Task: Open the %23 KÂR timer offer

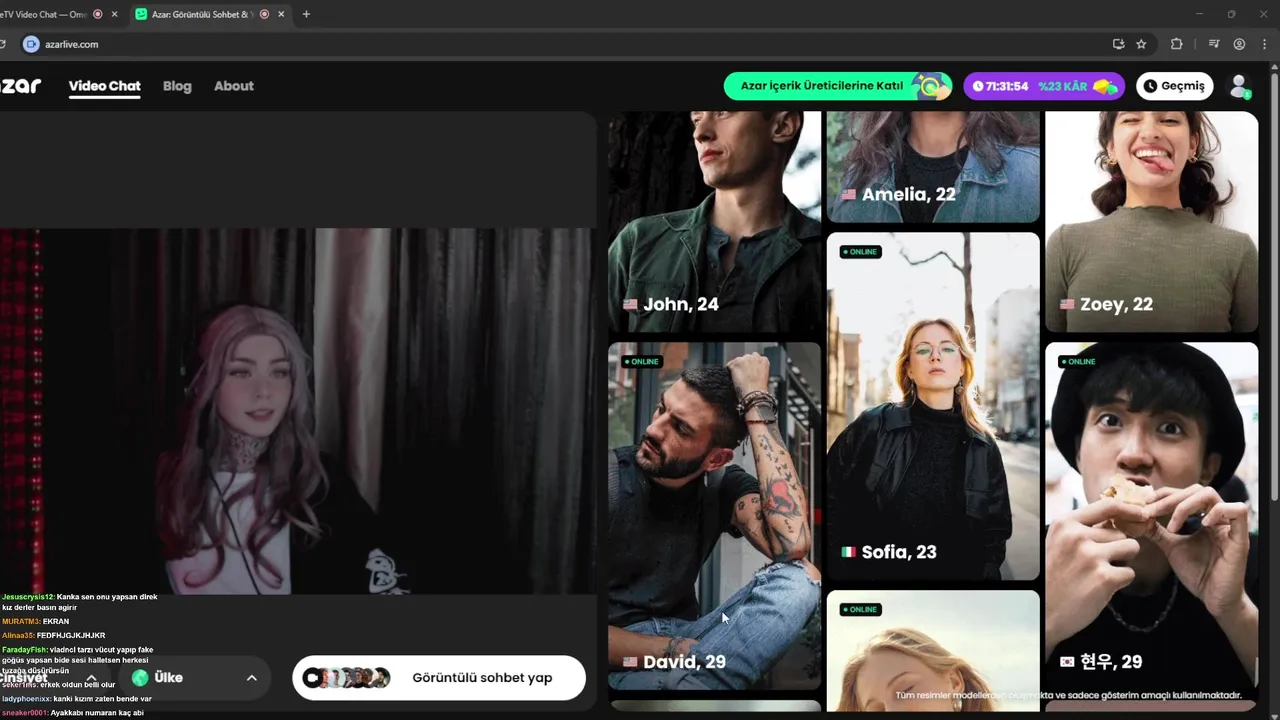Action: (1044, 86)
